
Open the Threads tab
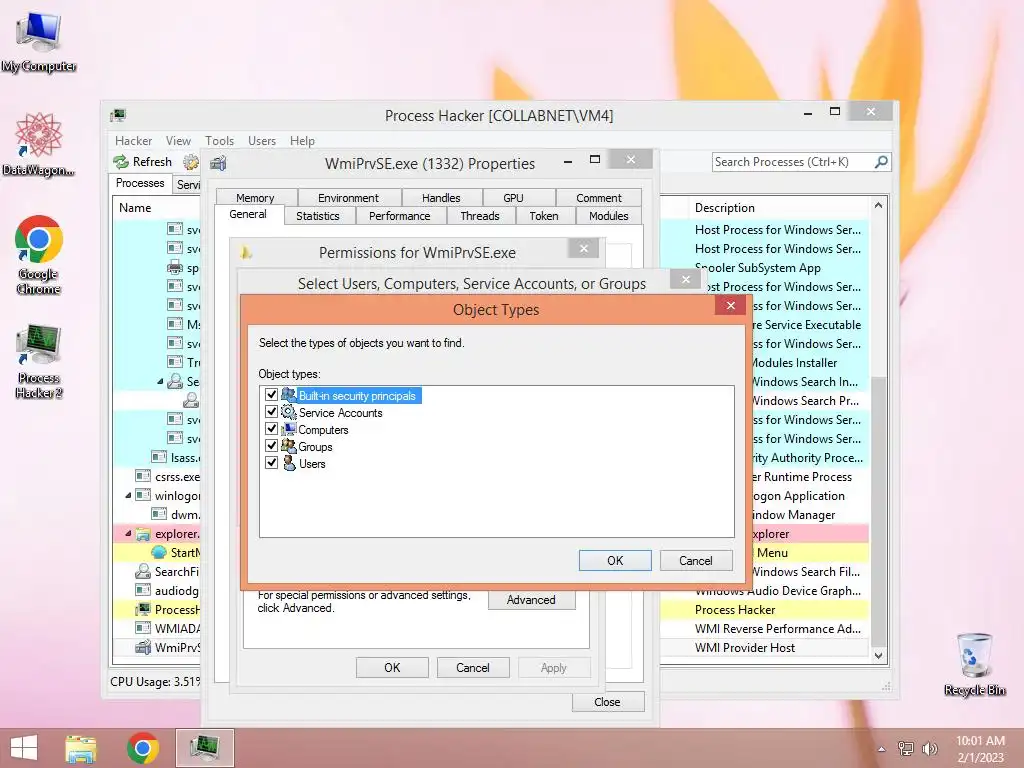tap(480, 216)
